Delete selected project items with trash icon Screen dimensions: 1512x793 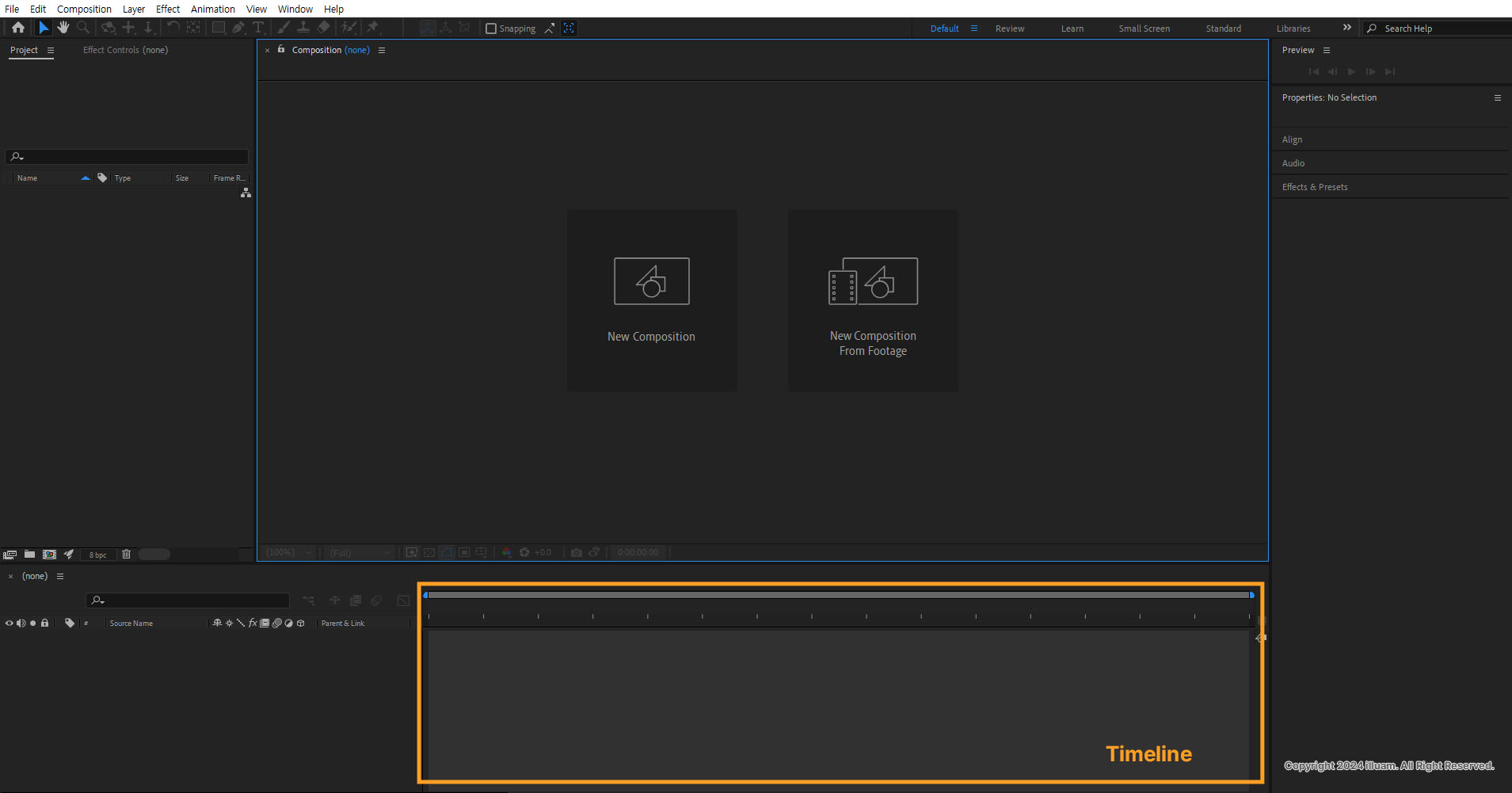click(x=126, y=555)
